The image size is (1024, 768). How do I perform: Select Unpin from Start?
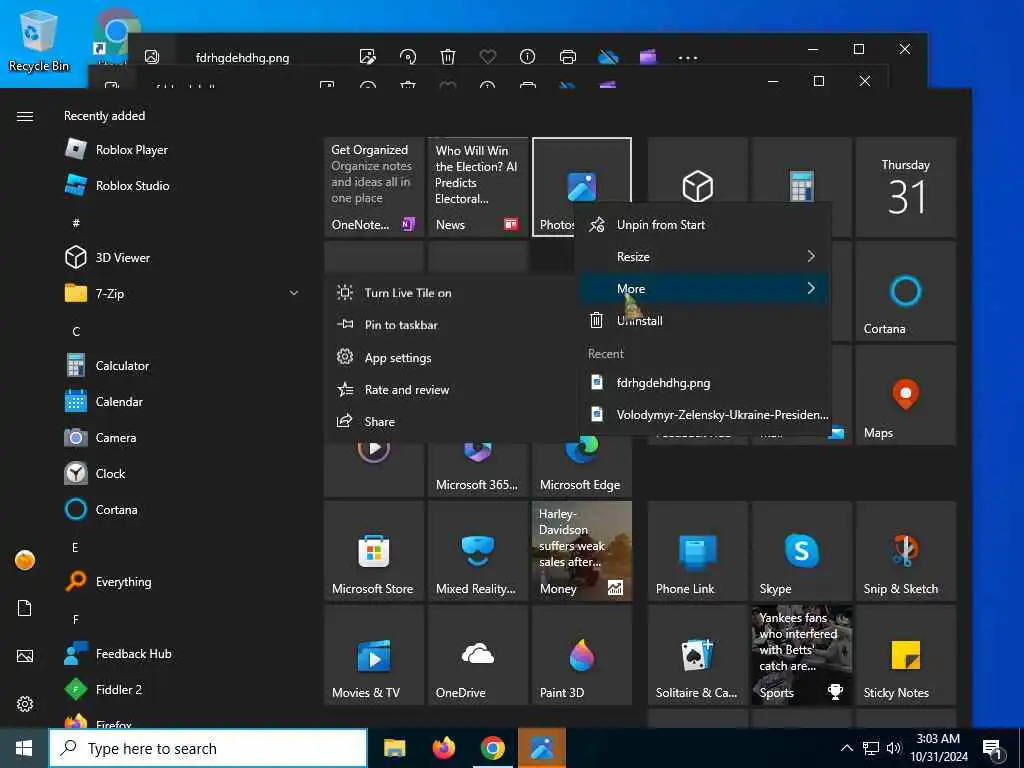[x=705, y=225]
